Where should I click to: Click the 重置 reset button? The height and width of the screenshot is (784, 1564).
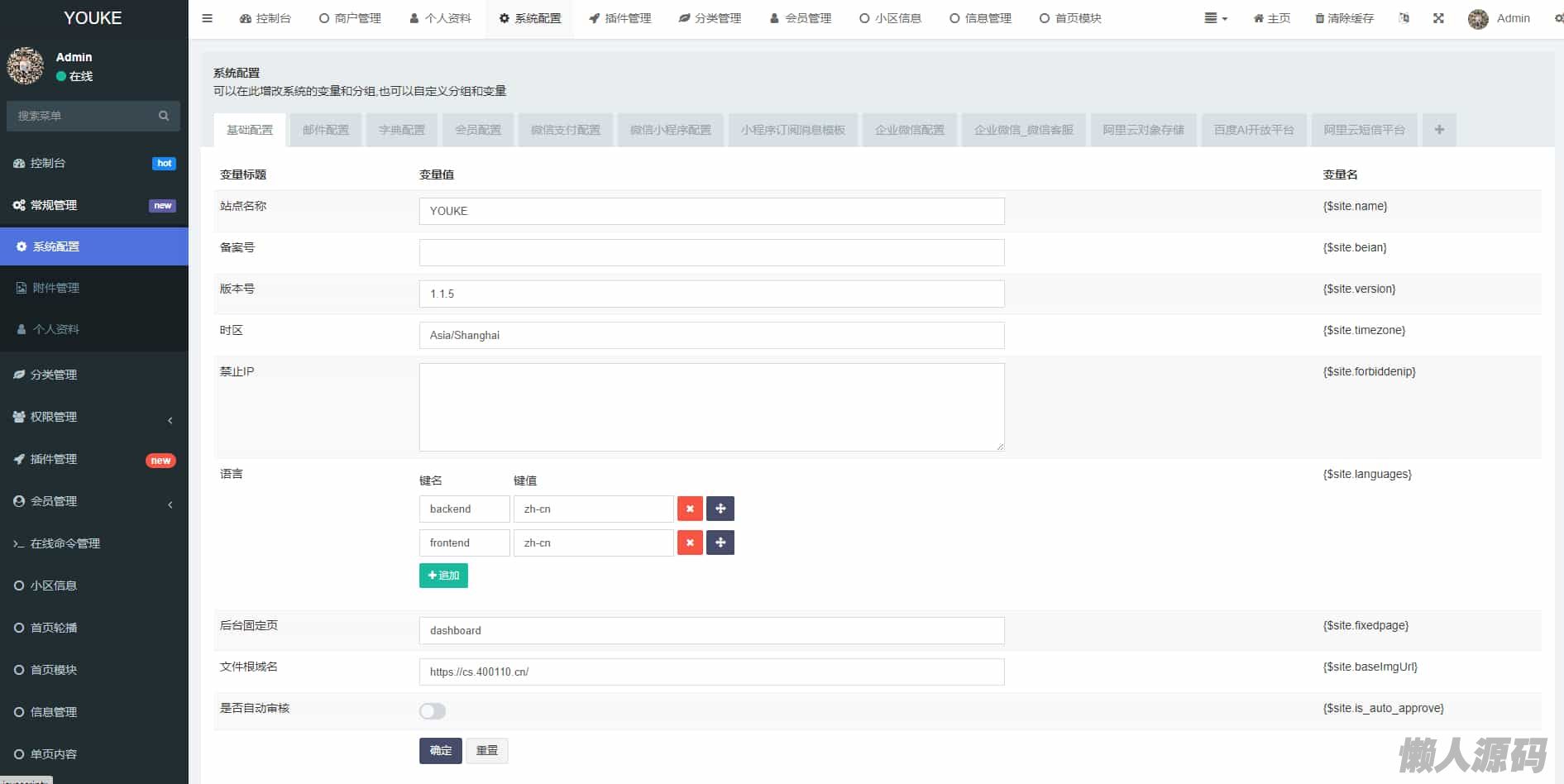pyautogui.click(x=486, y=750)
